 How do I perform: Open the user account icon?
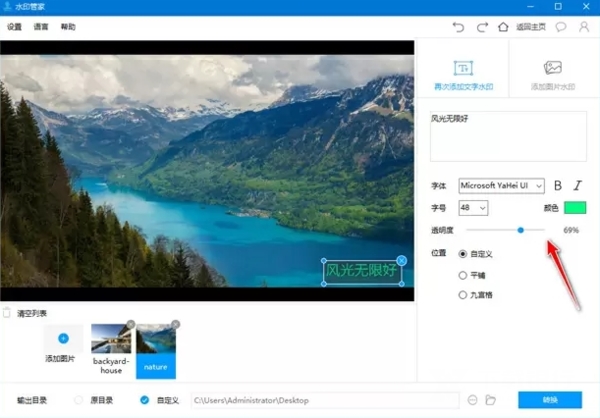584,27
